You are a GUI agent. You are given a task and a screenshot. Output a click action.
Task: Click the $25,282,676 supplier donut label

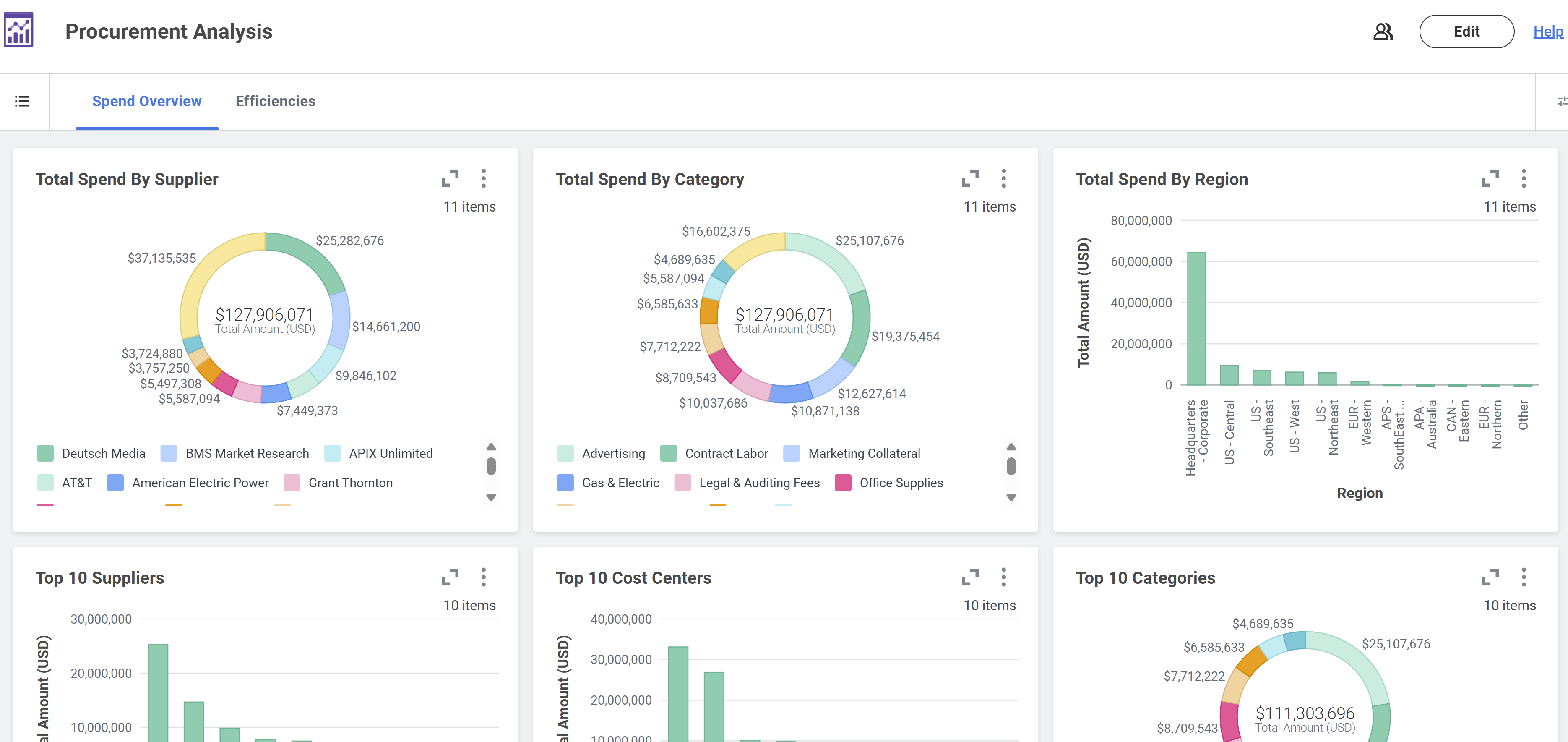pos(349,240)
